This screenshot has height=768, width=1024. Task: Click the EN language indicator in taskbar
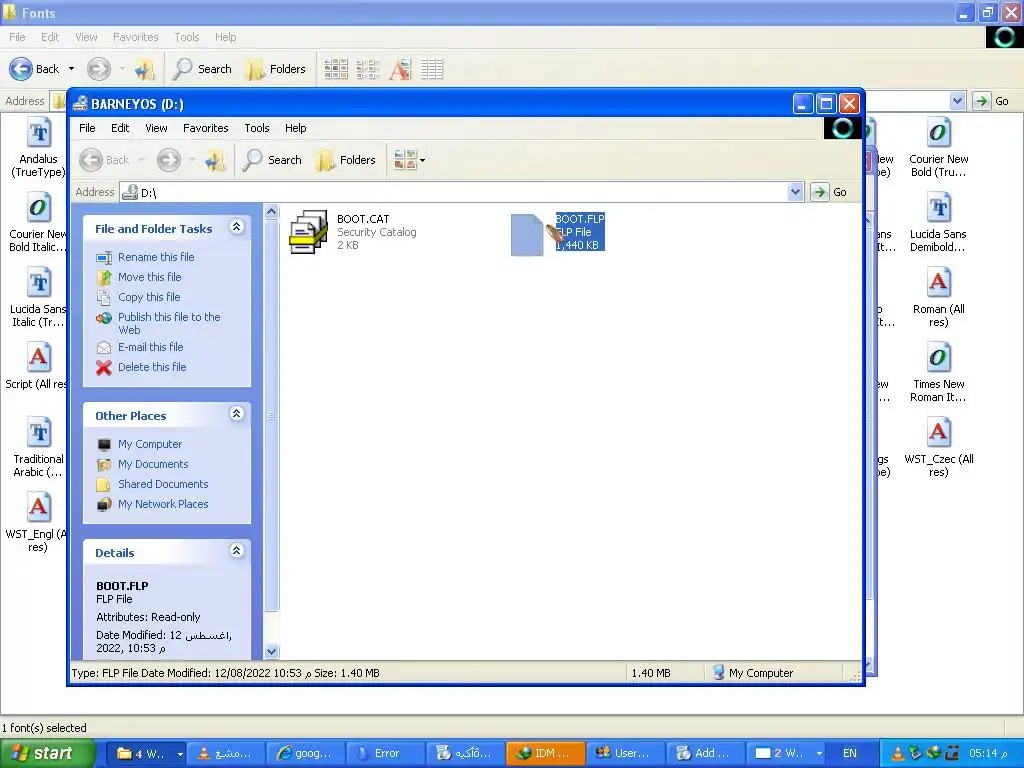(850, 753)
